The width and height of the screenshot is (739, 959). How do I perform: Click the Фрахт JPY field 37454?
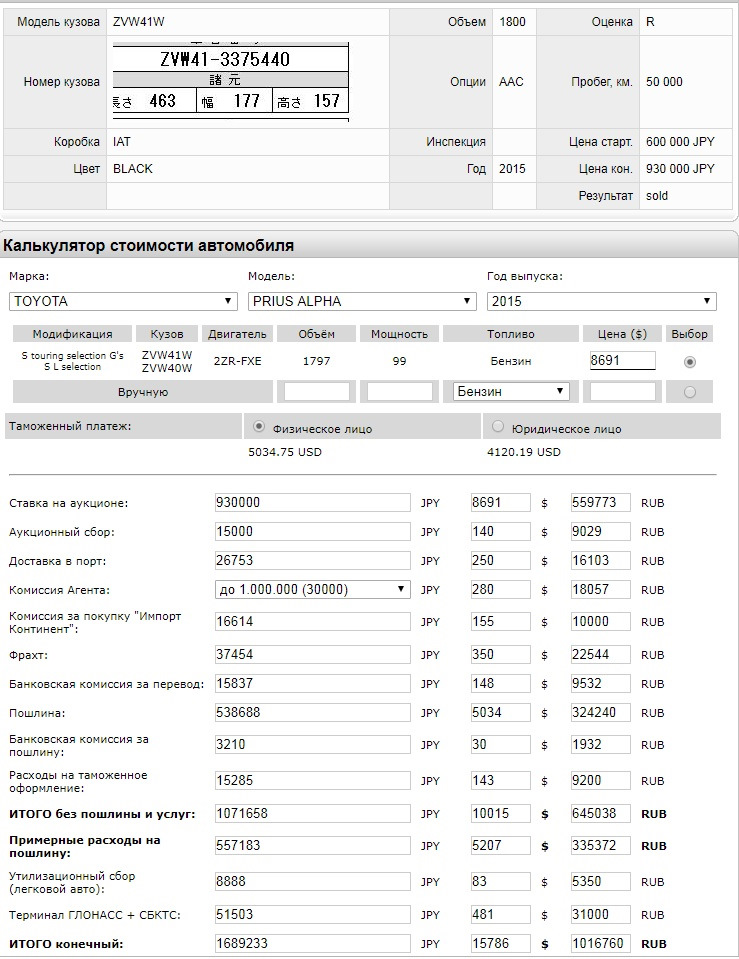313,654
